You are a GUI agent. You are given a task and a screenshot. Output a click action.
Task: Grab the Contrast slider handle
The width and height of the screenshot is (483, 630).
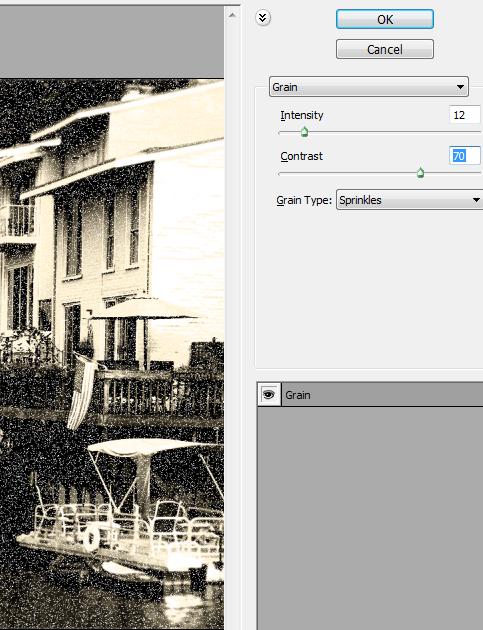[x=420, y=173]
